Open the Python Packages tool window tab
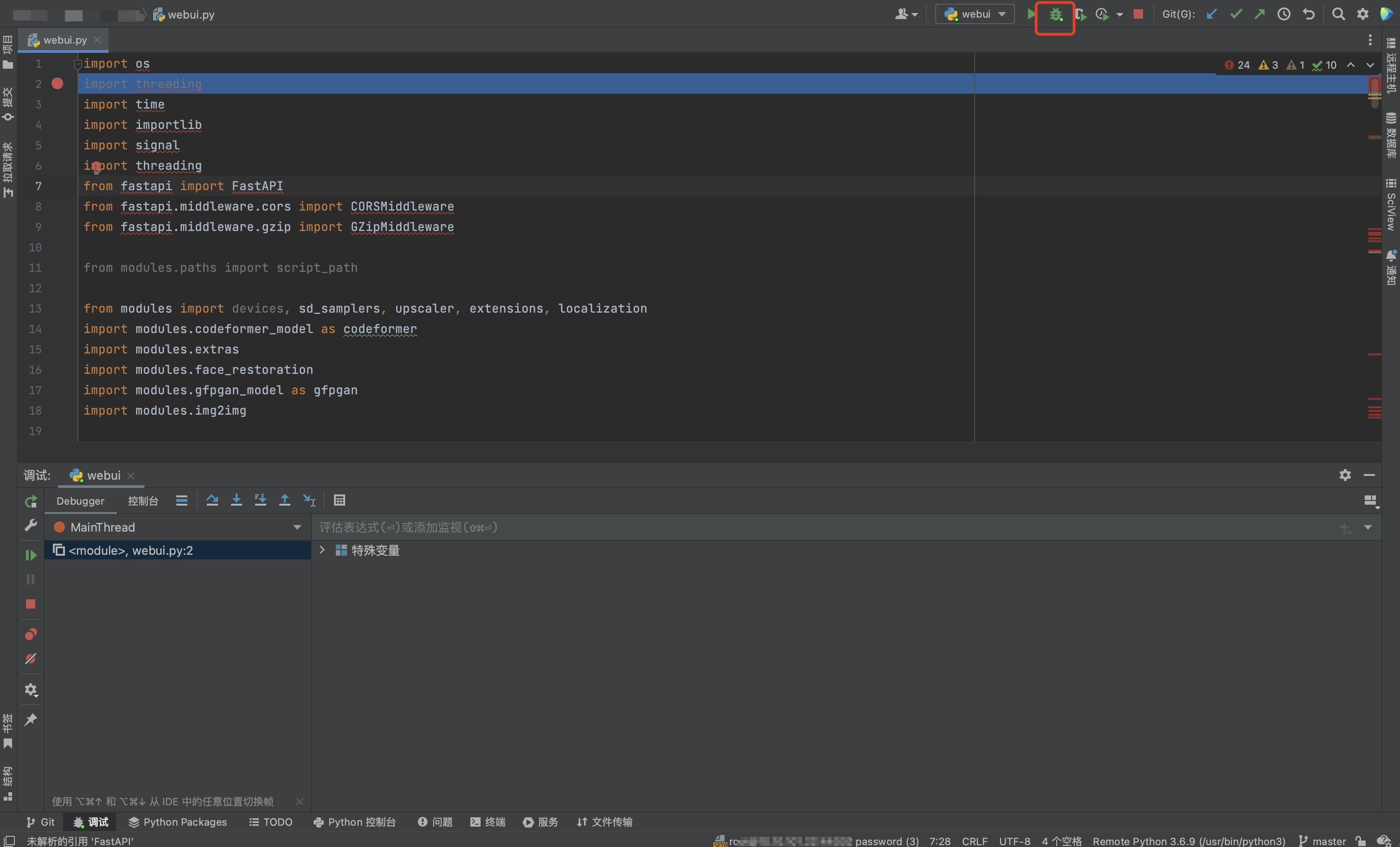Viewport: 1400px width, 847px height. pyautogui.click(x=177, y=821)
